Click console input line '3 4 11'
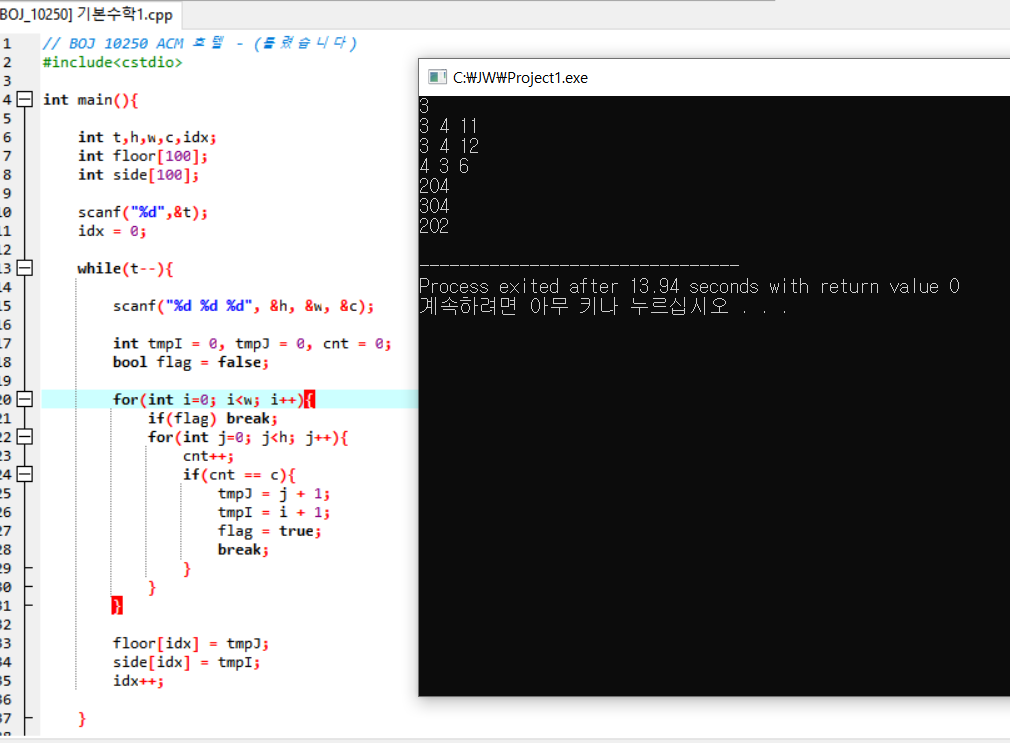1010x743 pixels. [448, 126]
